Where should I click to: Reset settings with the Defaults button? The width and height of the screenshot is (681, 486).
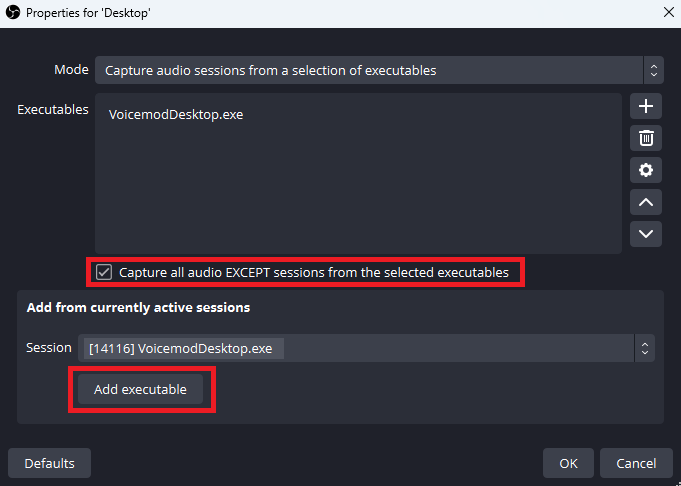(x=50, y=463)
